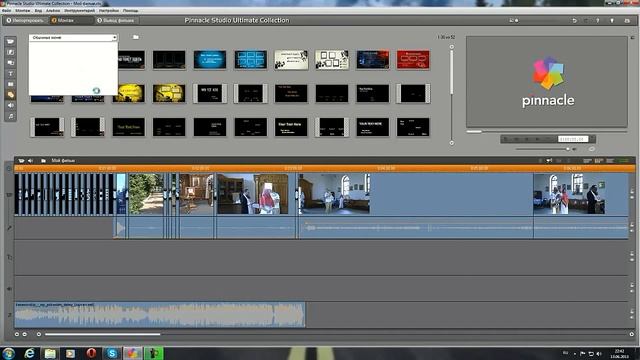Open the first menu bar item (Файл)

(7, 11)
